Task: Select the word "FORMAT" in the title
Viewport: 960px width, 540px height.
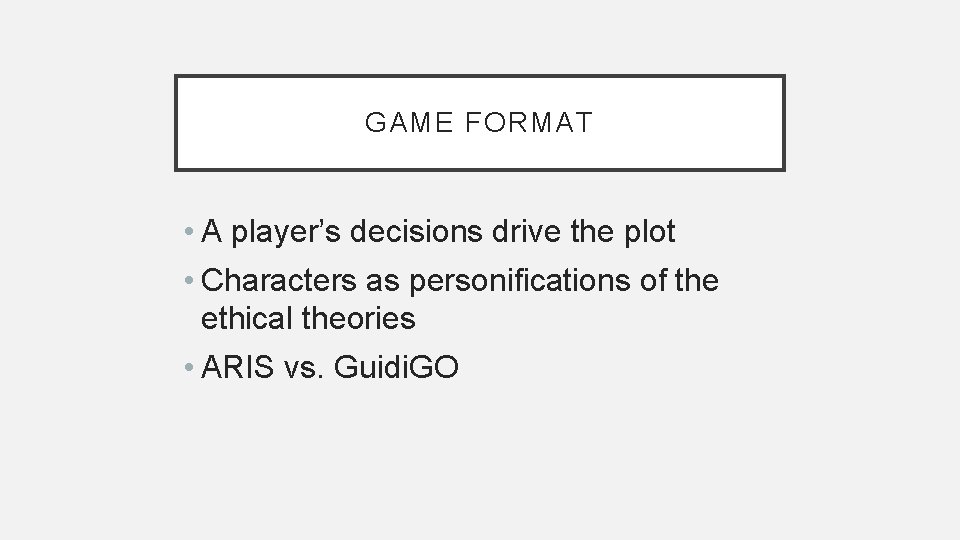Action: pyautogui.click(x=529, y=122)
